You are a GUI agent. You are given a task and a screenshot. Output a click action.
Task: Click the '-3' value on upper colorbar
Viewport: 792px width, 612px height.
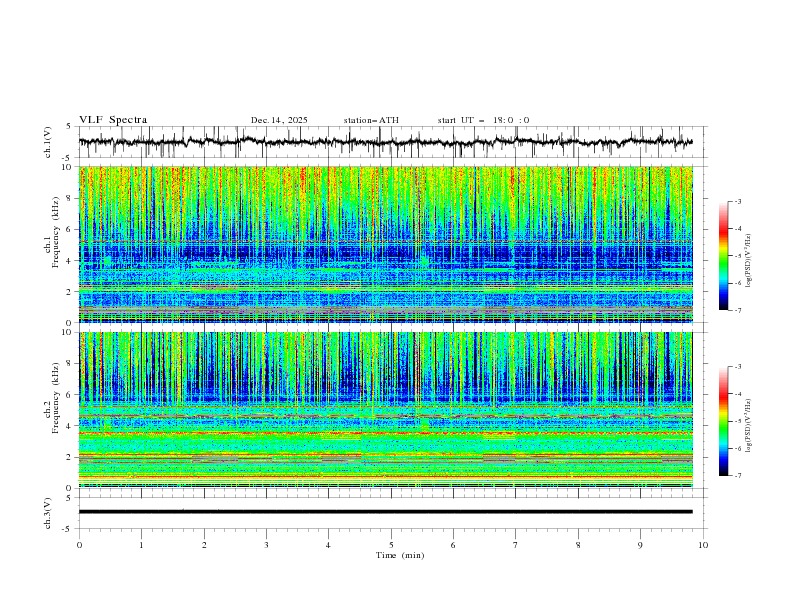tap(738, 201)
